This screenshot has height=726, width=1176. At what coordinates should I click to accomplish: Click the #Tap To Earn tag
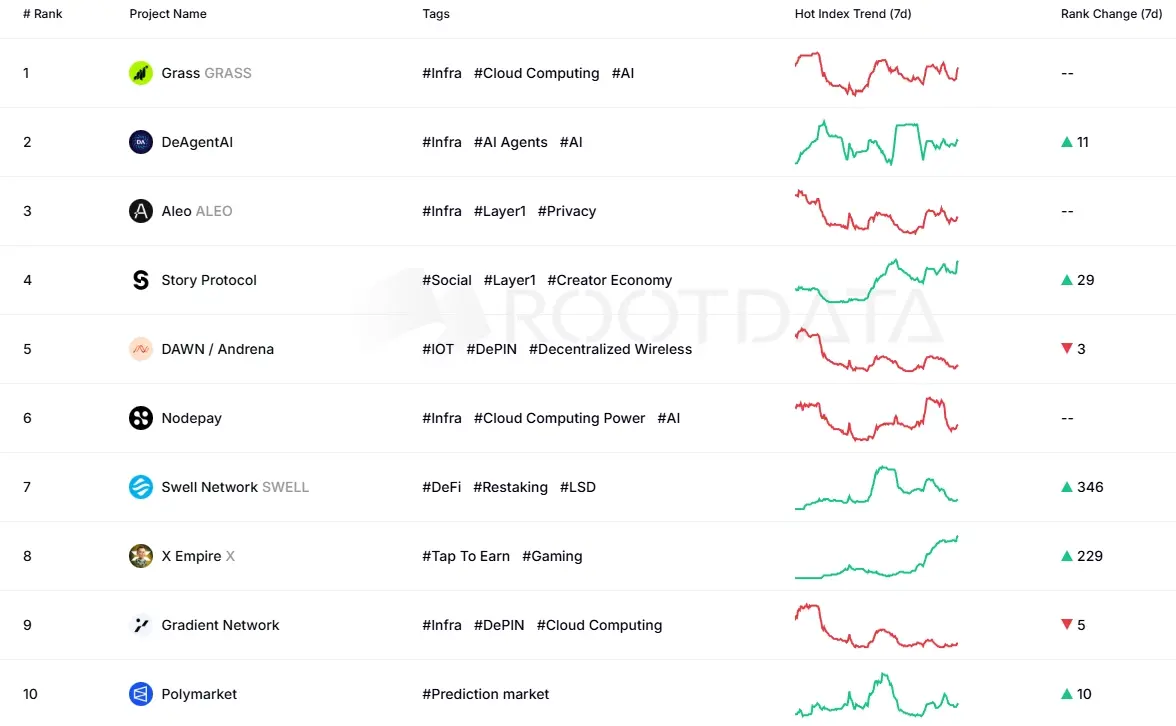(x=466, y=556)
